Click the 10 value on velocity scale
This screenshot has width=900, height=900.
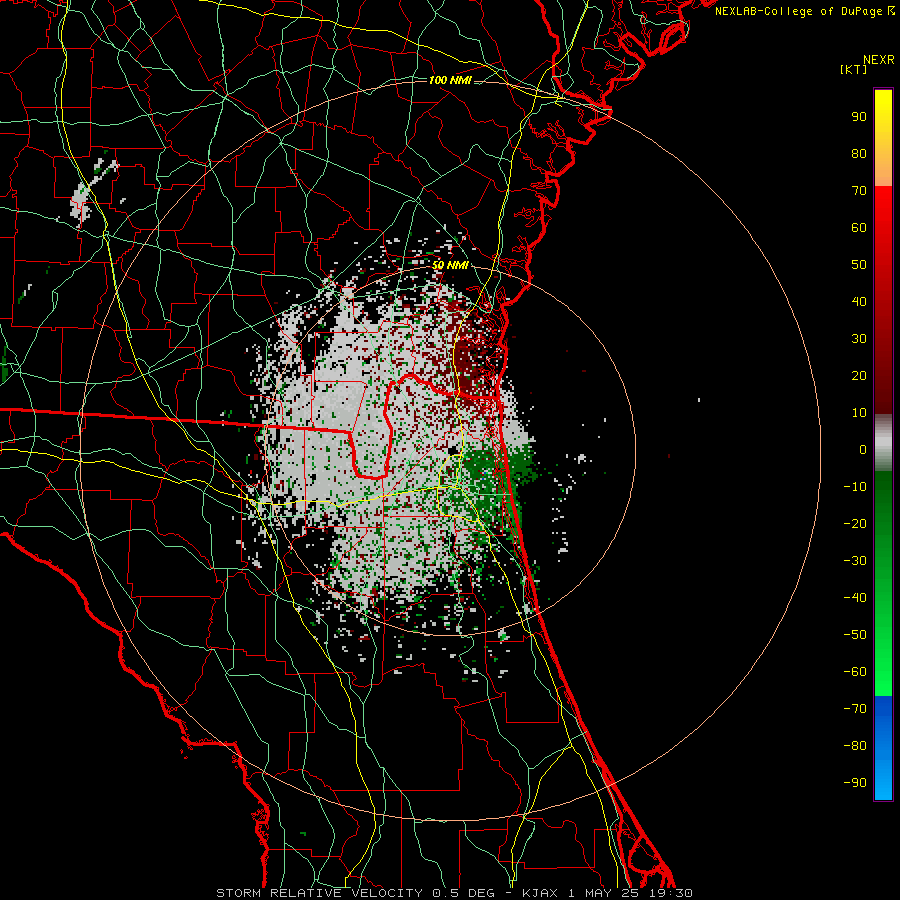(859, 413)
